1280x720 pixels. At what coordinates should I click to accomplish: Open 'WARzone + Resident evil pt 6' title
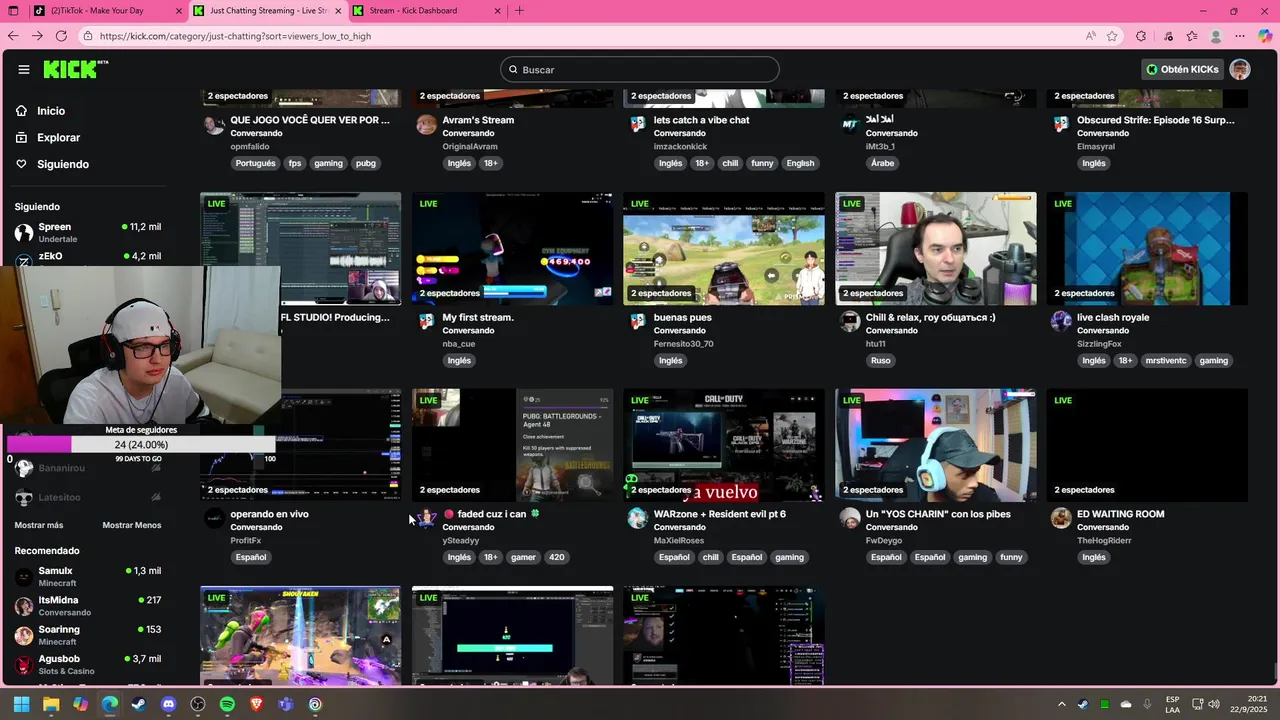click(720, 514)
